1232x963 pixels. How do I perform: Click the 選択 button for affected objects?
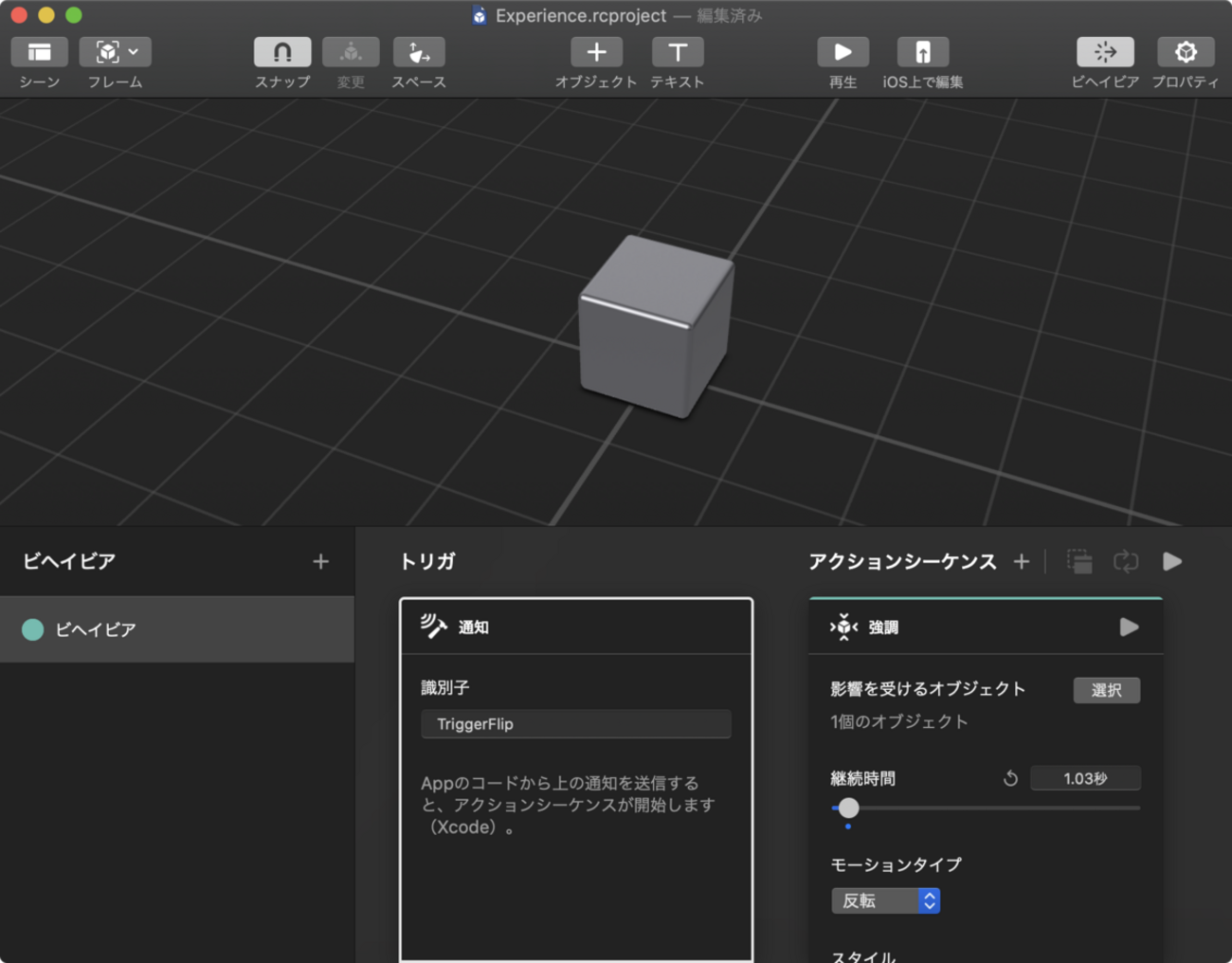(x=1106, y=690)
